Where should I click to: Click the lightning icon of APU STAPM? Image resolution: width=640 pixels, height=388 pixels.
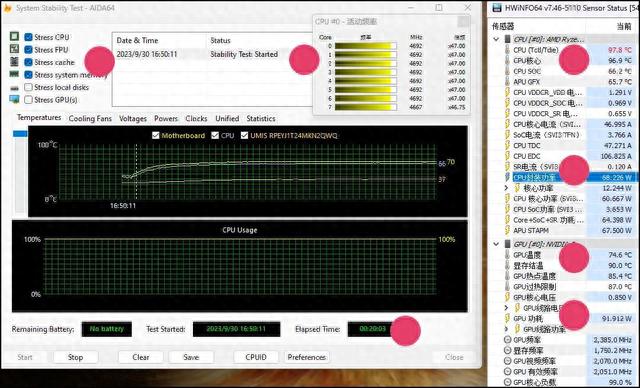click(x=507, y=230)
